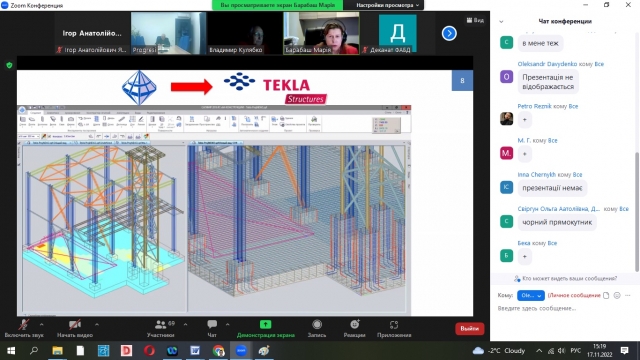Screen dimensions: 640x360
Task: Open File Explorer from taskbar
Action: [57, 351]
